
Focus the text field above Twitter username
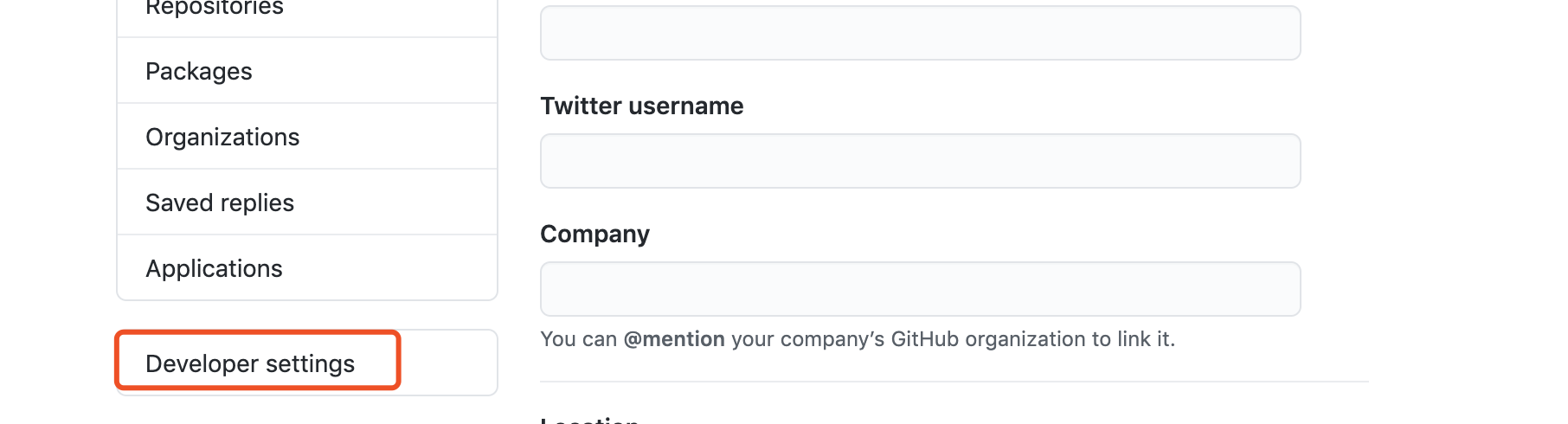920,33
